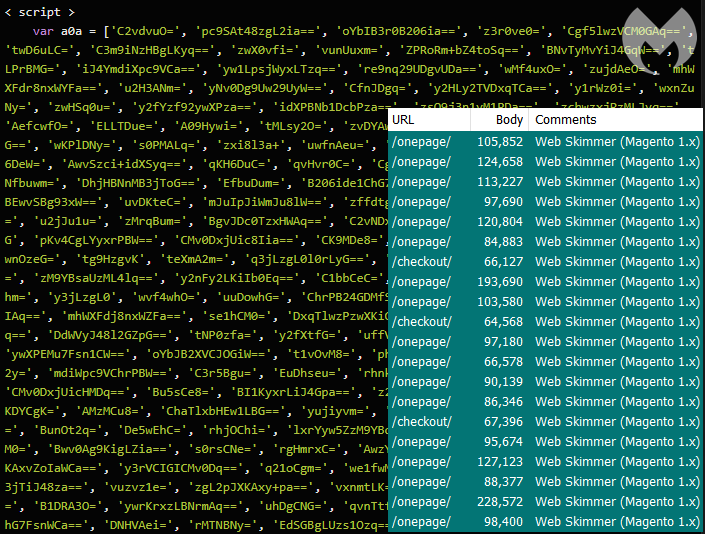Viewport: 705px width, 534px height.
Task: Select the last row with body 98,400
Action: tap(545, 522)
